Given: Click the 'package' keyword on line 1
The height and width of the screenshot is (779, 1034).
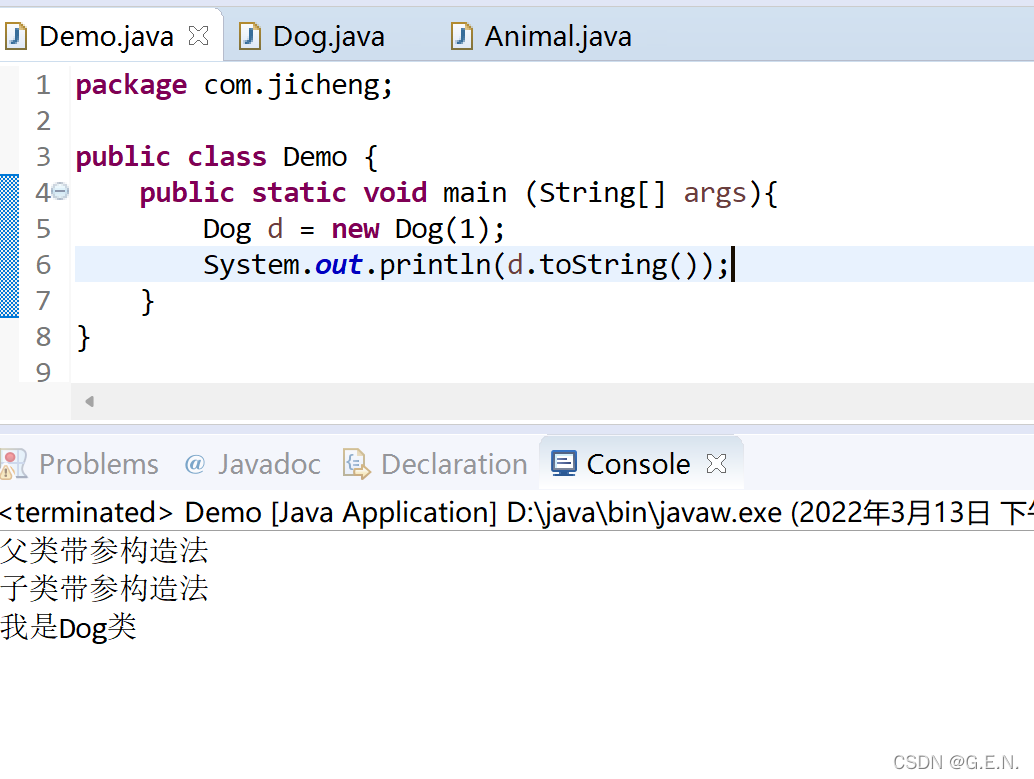Looking at the screenshot, I should tap(131, 86).
